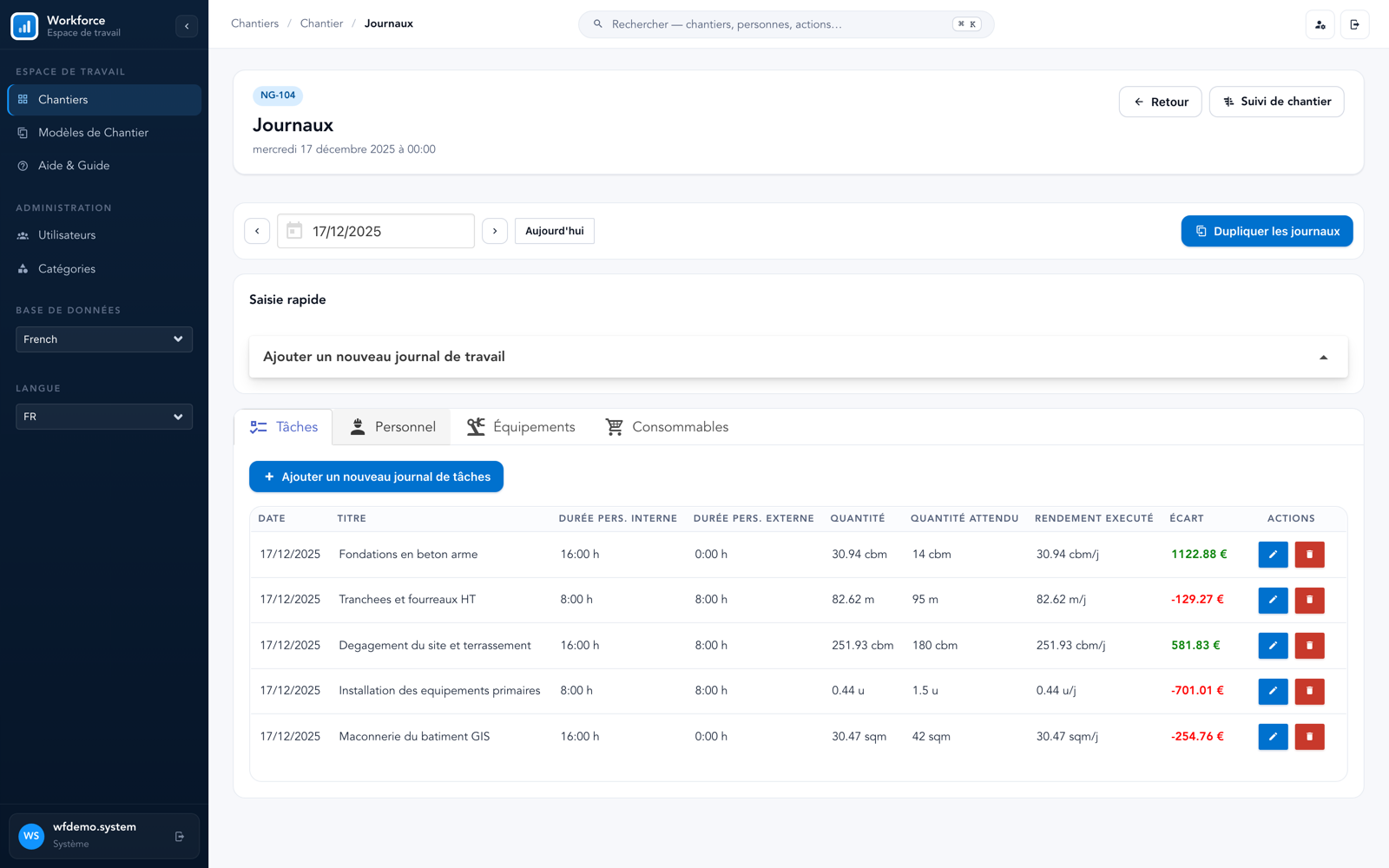
Task: Click the Titre column header
Action: [352, 518]
